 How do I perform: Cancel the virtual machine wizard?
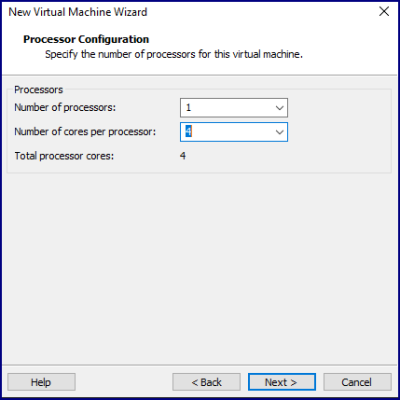(357, 382)
